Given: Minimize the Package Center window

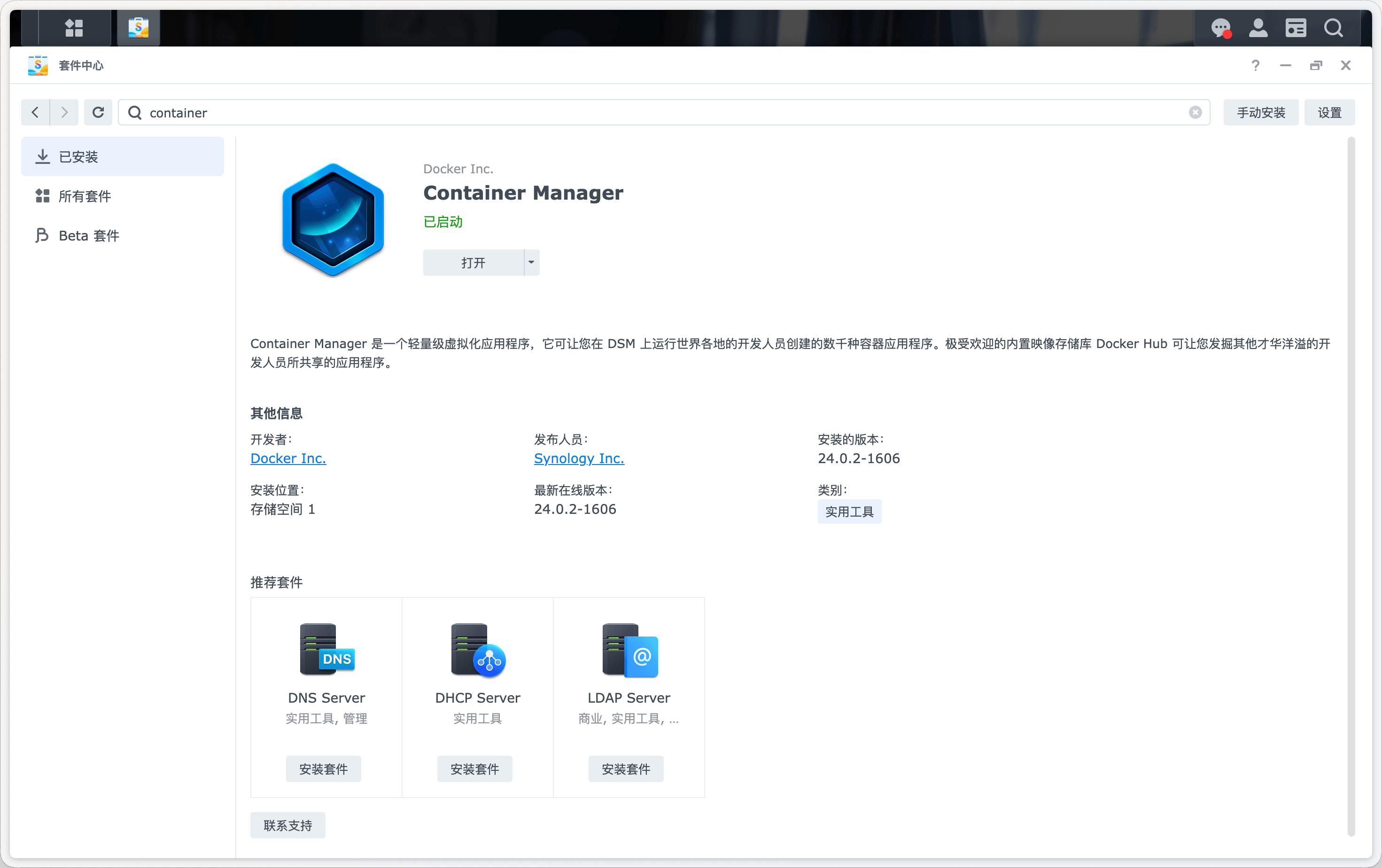Looking at the screenshot, I should coord(1285,65).
